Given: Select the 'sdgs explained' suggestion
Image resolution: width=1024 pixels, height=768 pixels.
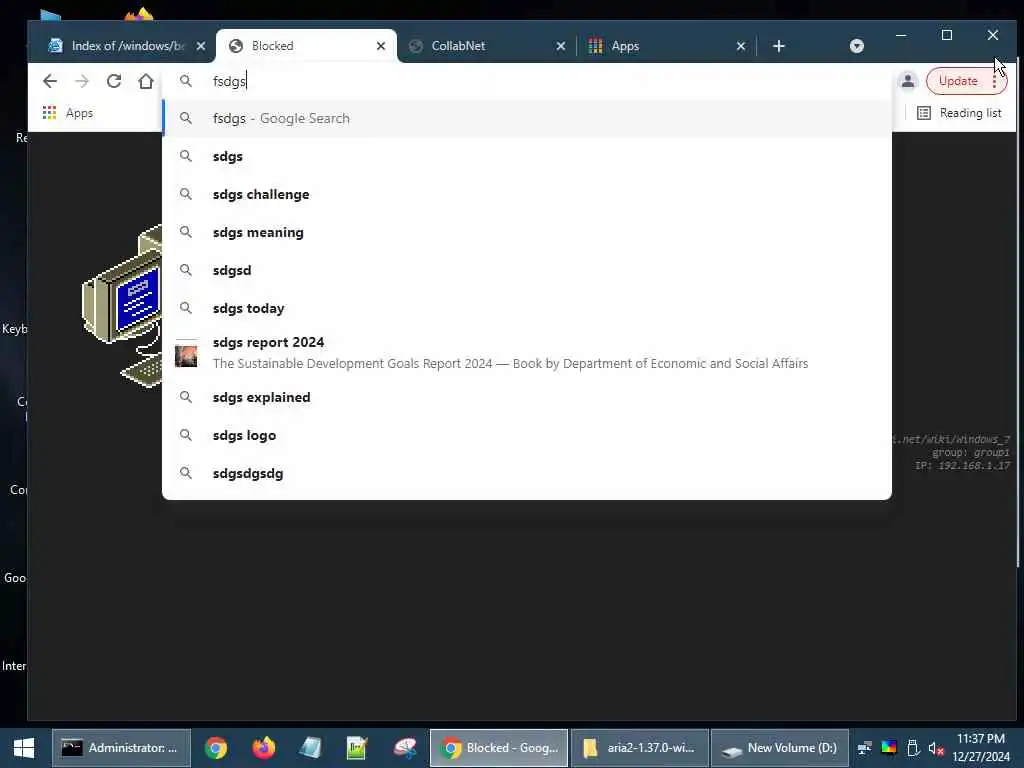Looking at the screenshot, I should (x=527, y=397).
